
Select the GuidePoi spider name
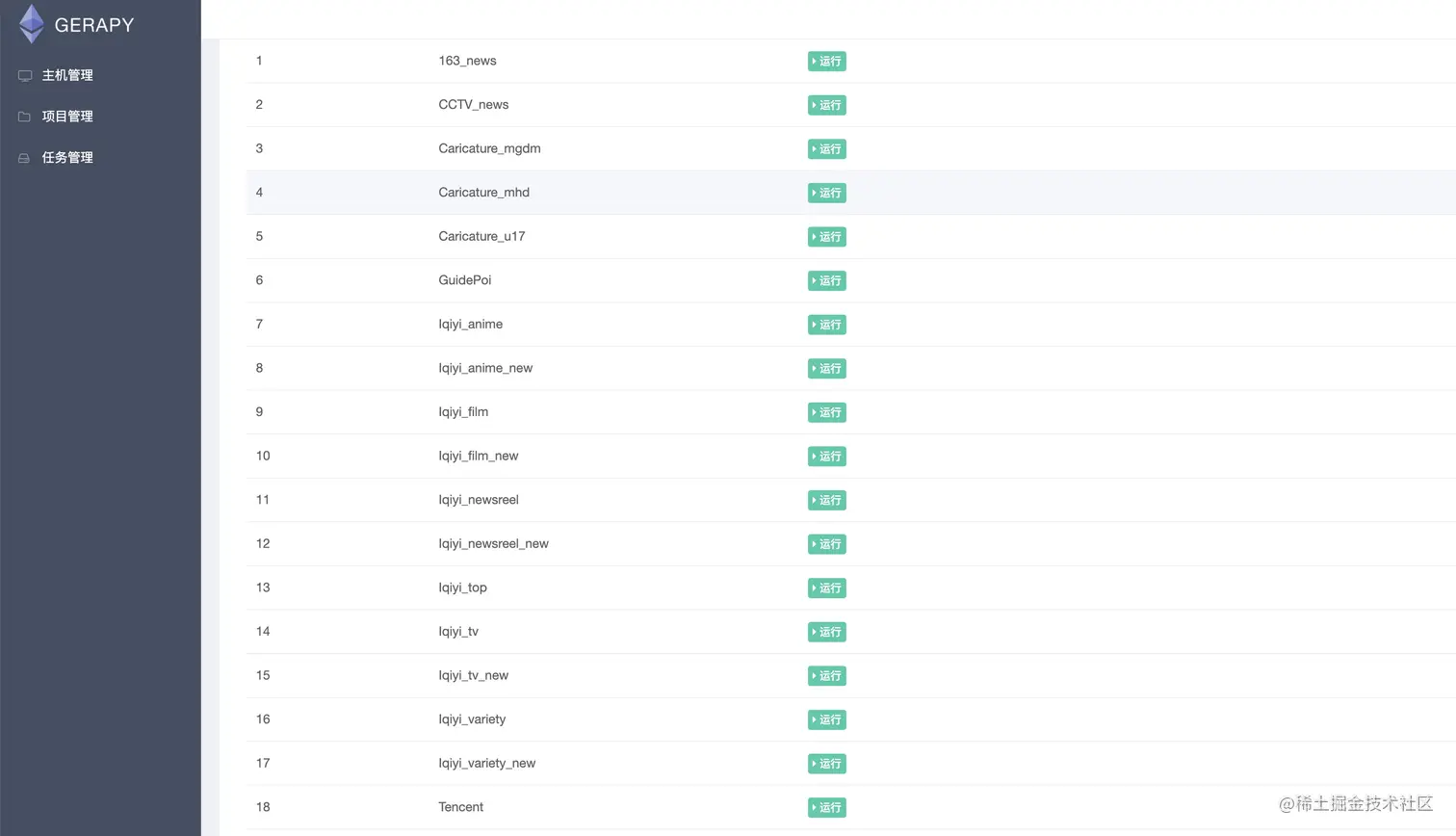click(465, 280)
